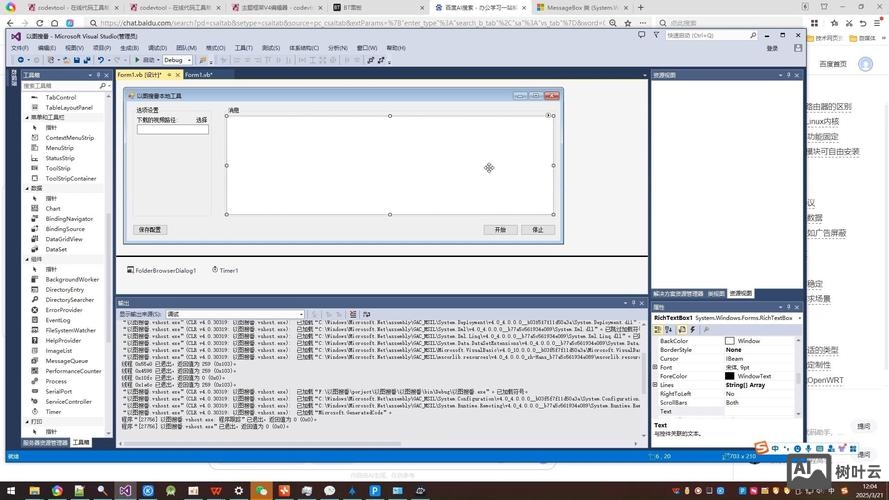
Task: Click the Undo toolbar icon
Action: 101,60
